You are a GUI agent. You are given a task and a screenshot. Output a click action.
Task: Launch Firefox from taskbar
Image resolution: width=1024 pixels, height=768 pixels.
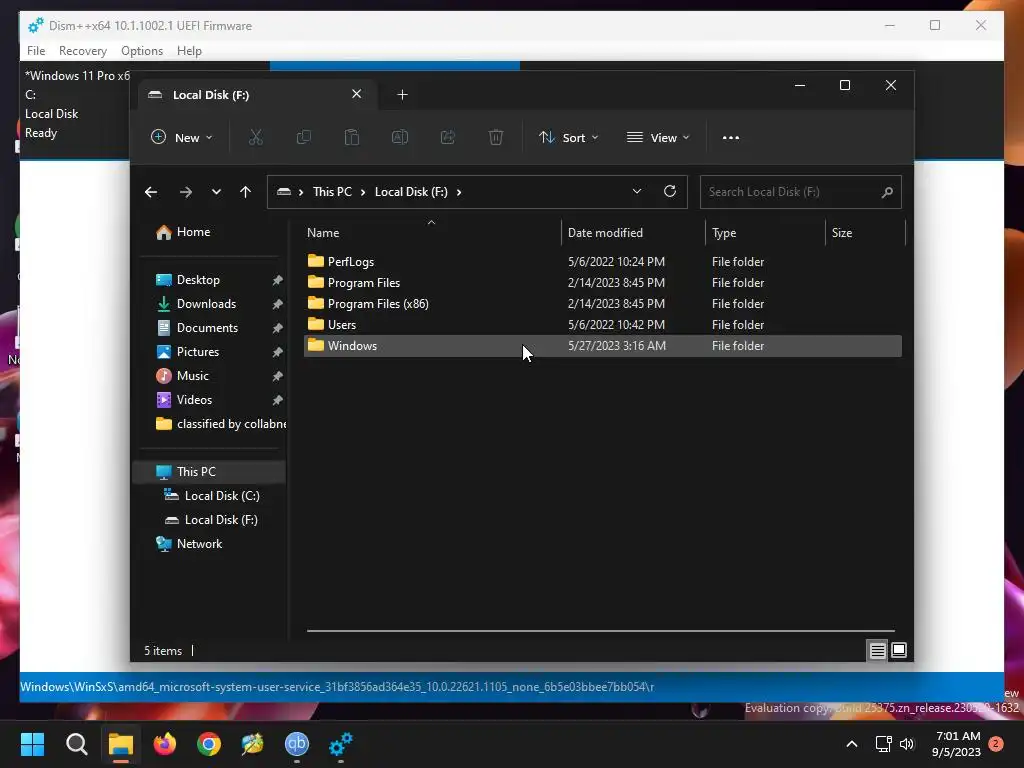point(165,744)
